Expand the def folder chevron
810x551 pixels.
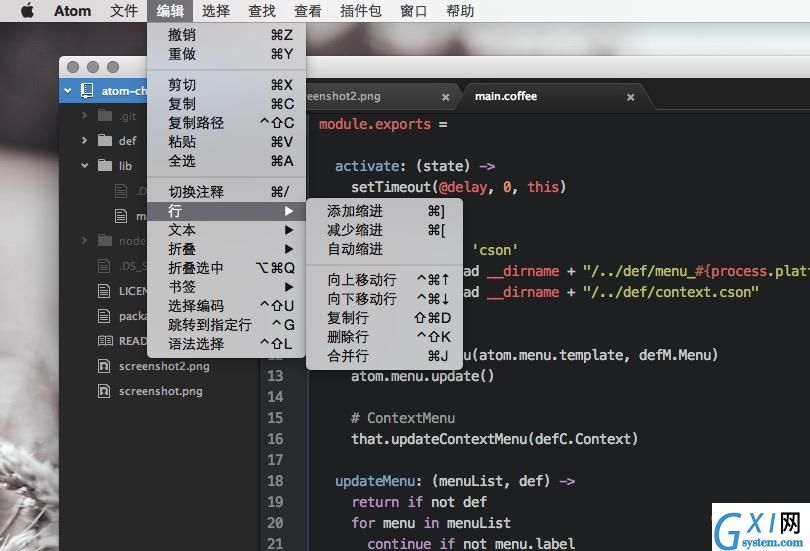[84, 140]
